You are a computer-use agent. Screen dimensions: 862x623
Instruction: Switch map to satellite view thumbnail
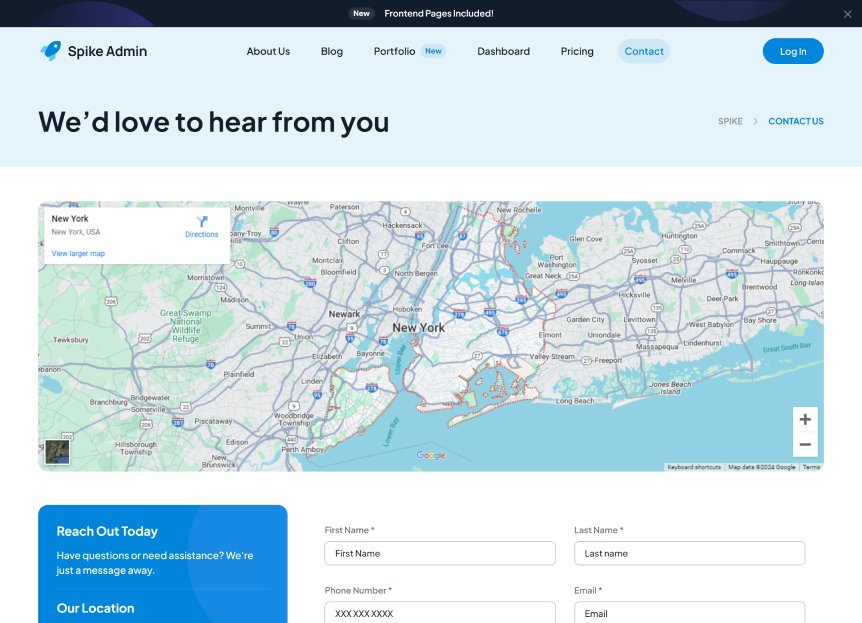tap(57, 452)
